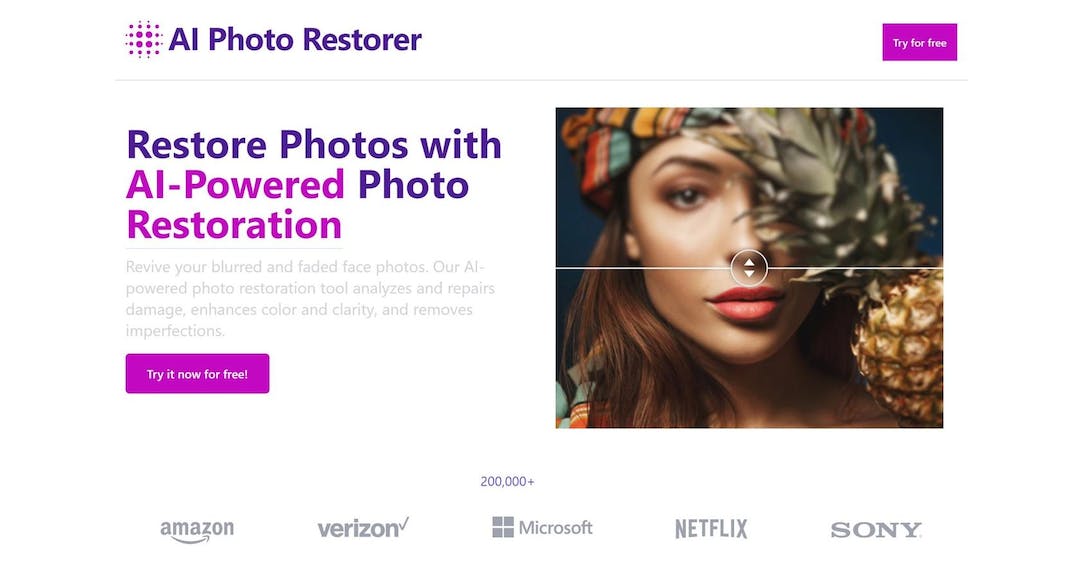Click the Microsoft wordmark text

(x=556, y=528)
